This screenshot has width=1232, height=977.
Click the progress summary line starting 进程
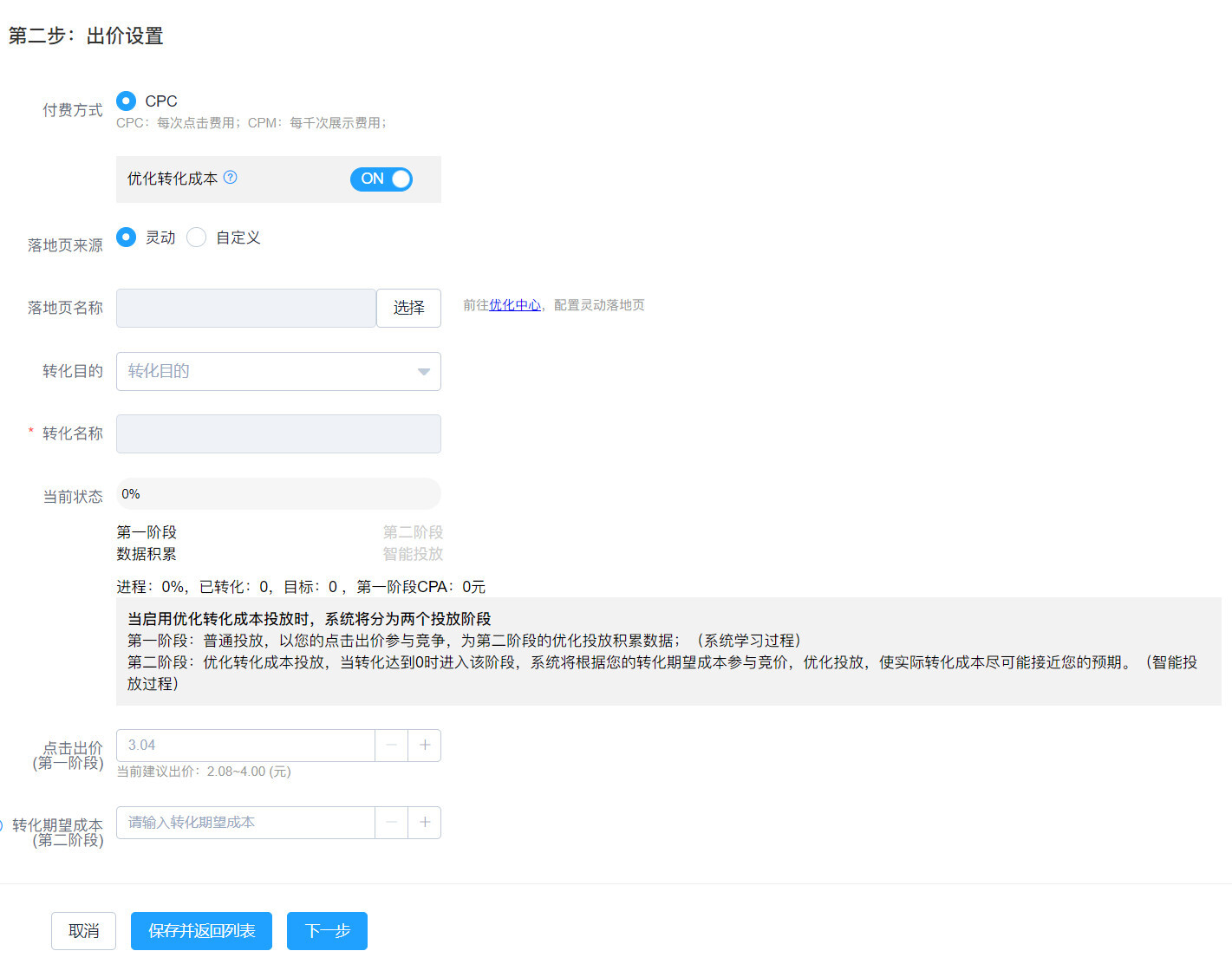301,587
